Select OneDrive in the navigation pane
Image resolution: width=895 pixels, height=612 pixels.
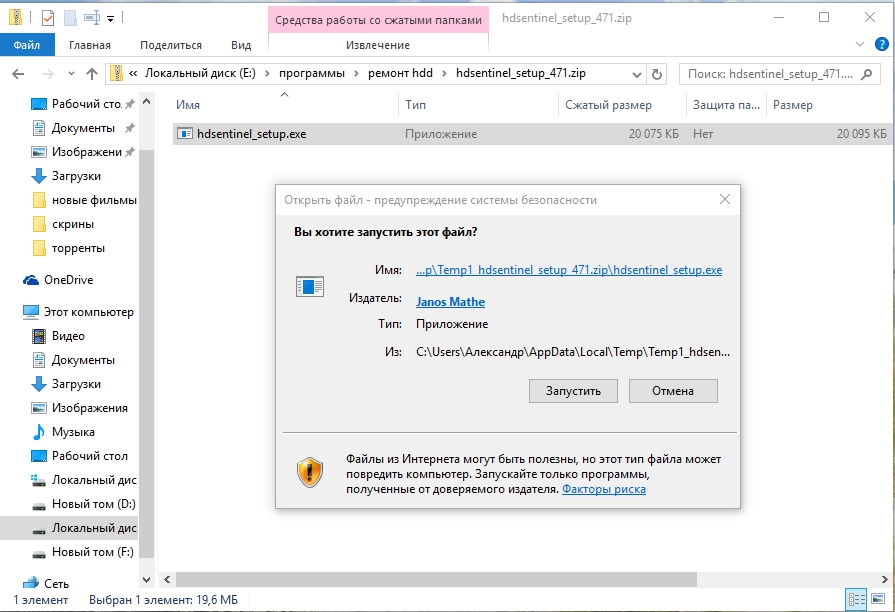tap(68, 280)
